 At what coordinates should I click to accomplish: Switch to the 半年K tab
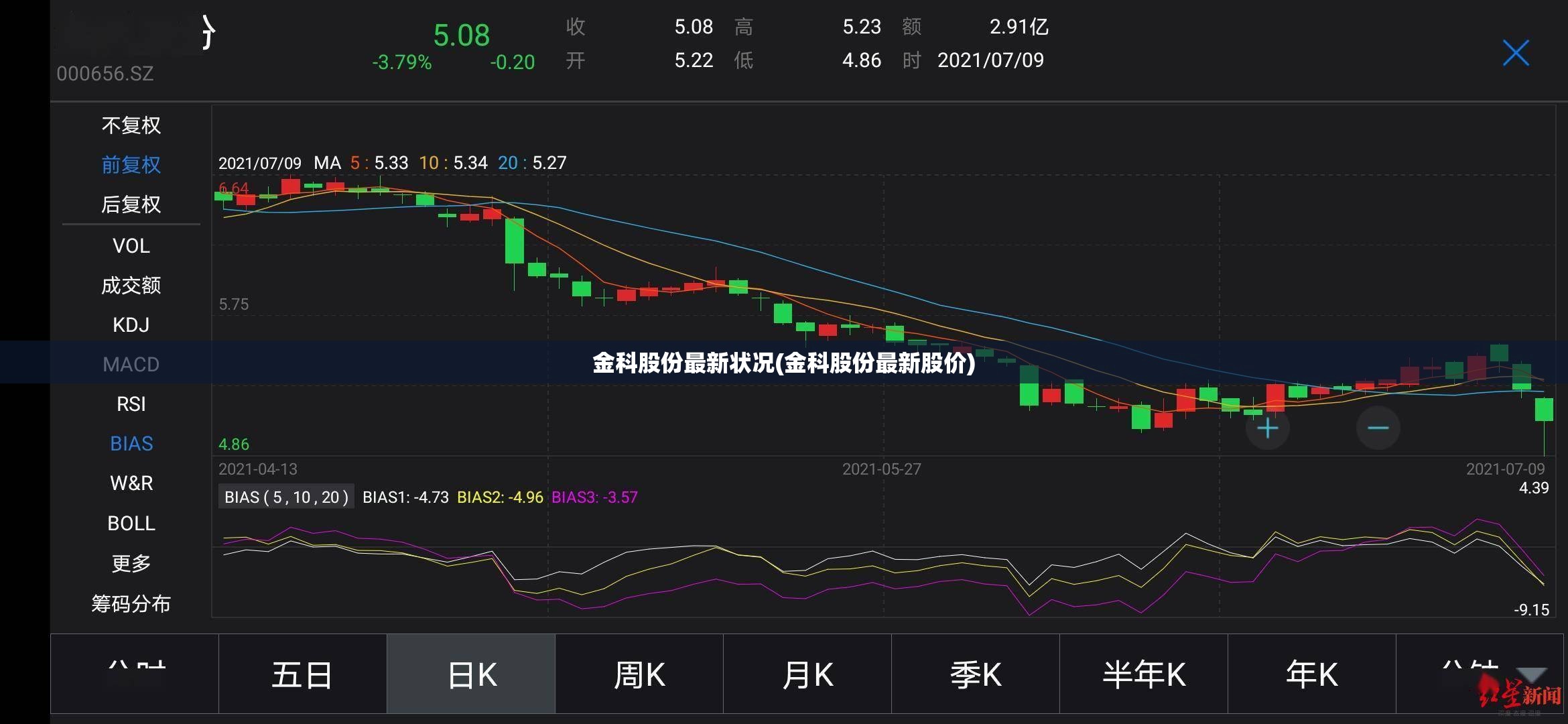point(1144,674)
